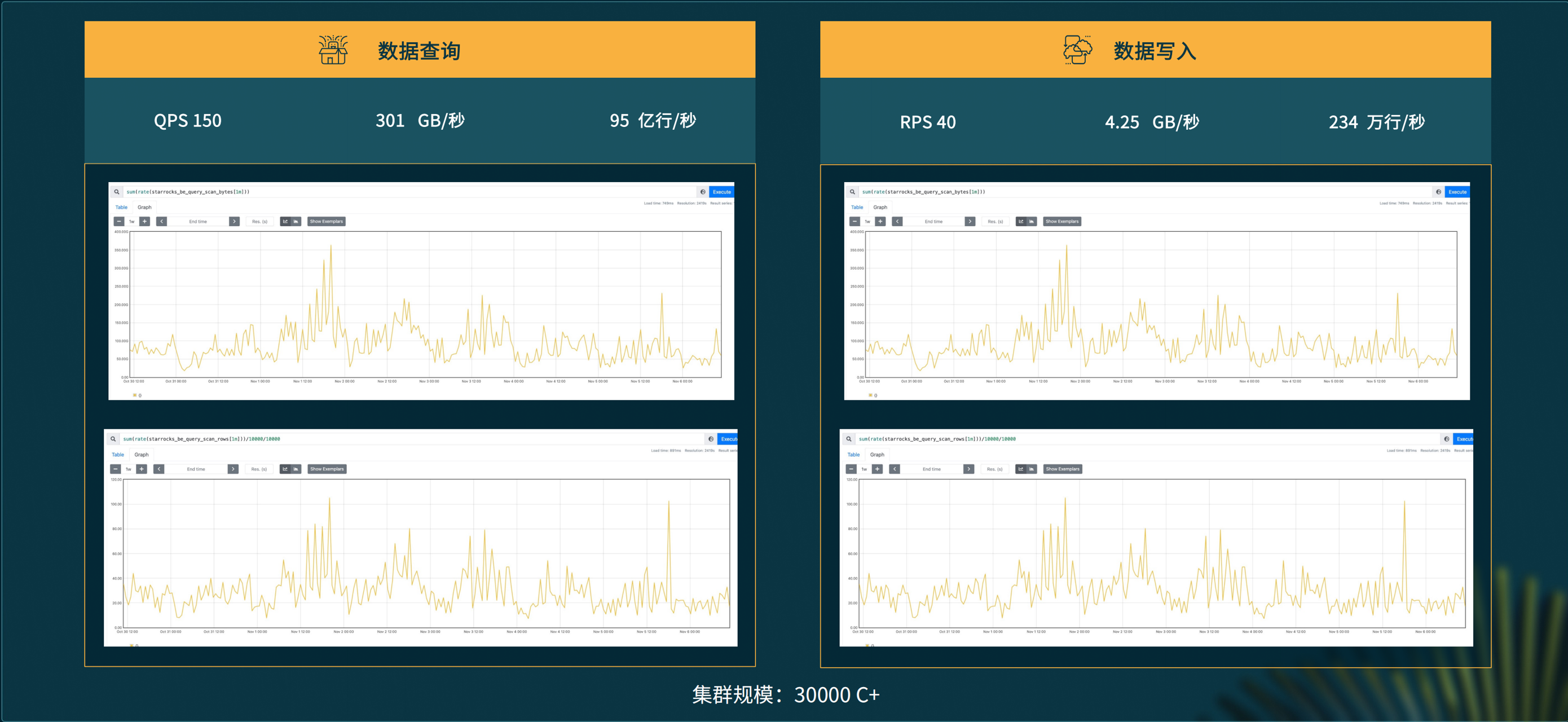Image resolution: width=1568 pixels, height=722 pixels.
Task: Enable stacked chart in bottom-right panel
Action: click(x=1031, y=469)
